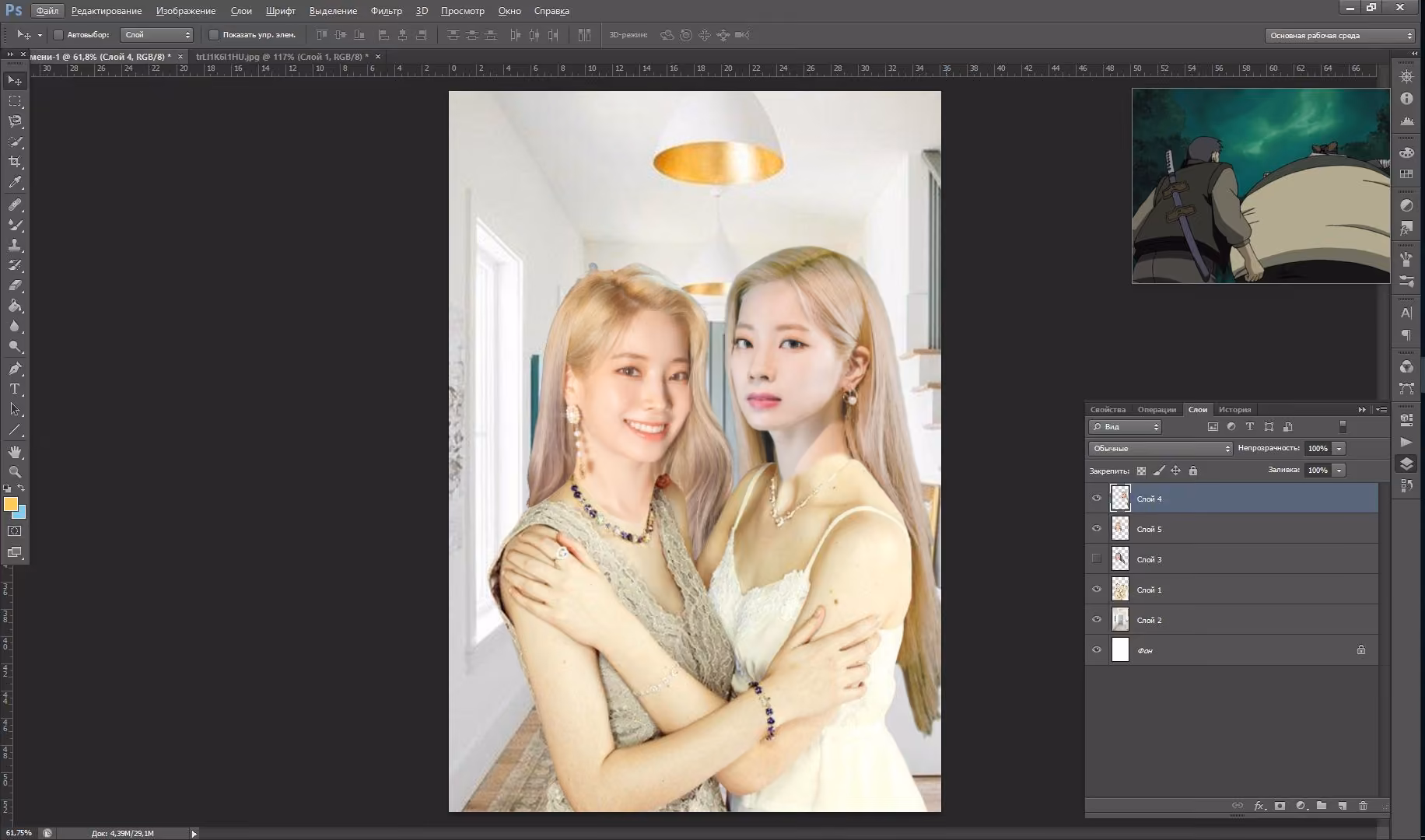Hide the Слой 4 layer
The image size is (1425, 840).
pos(1097,499)
